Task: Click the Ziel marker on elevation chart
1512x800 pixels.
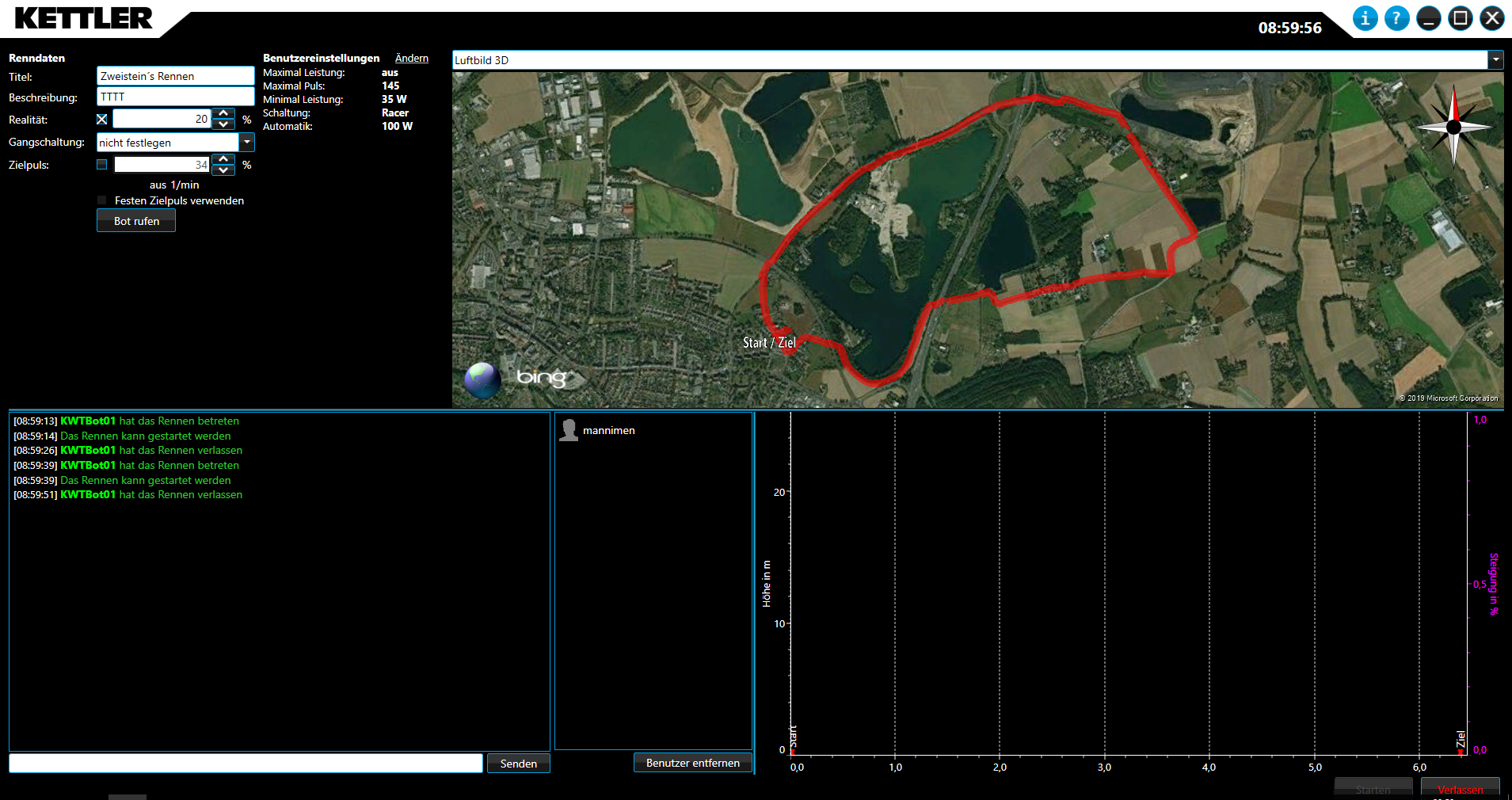Action: coord(1461,742)
